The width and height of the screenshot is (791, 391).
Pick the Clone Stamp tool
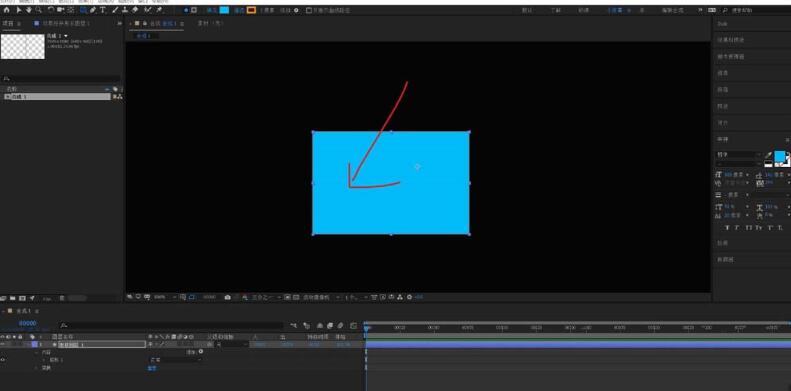(125, 10)
